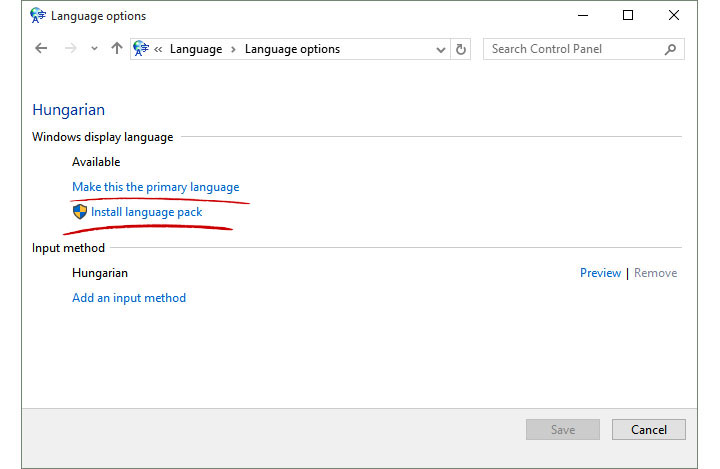Expand the double-chevron breadcrumb overflow
This screenshot has height=469, width=720.
pos(159,49)
